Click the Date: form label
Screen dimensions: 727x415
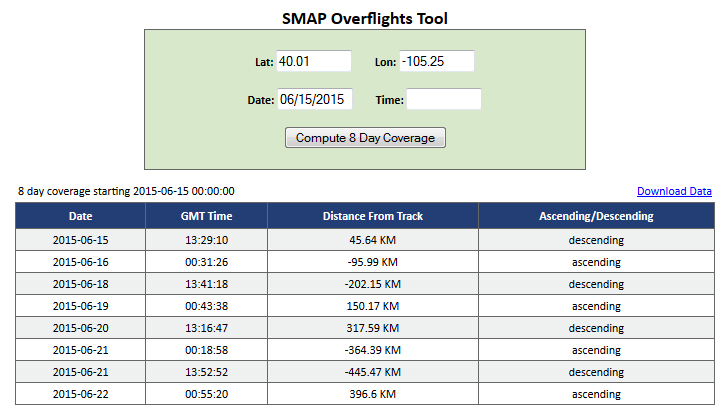[x=261, y=100]
